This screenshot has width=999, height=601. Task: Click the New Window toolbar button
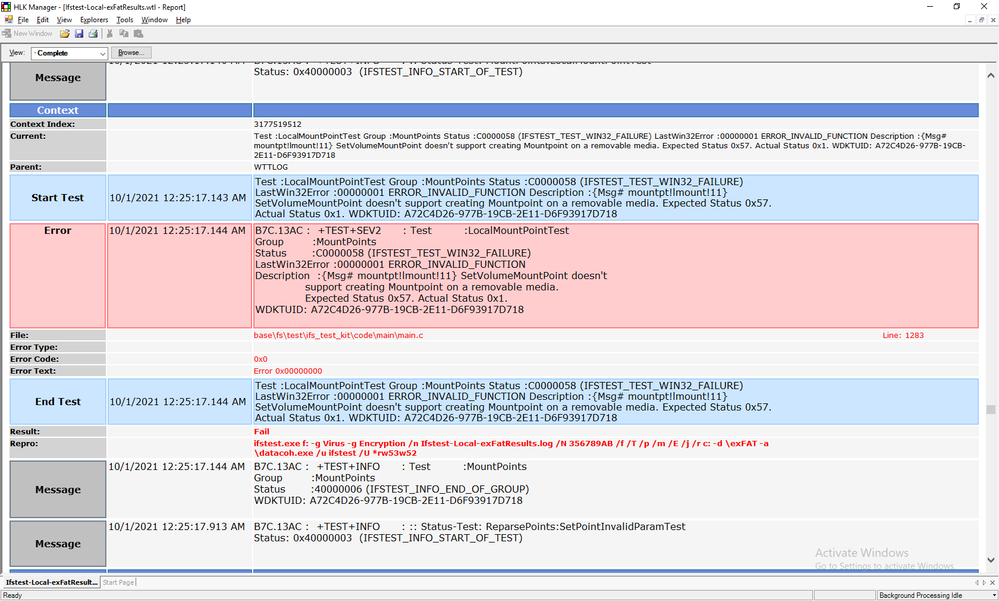(x=27, y=34)
